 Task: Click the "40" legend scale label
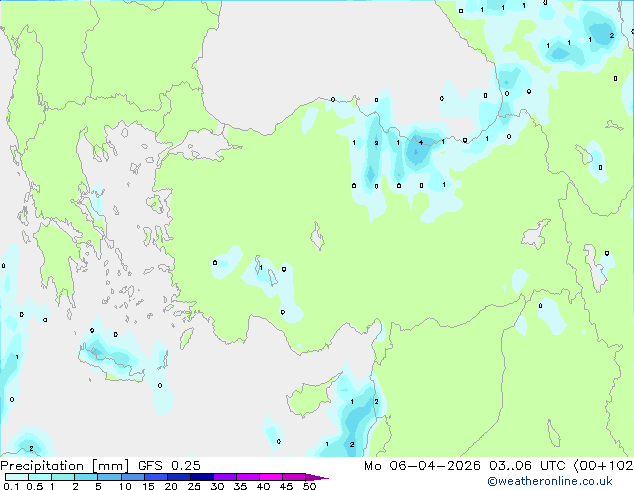(264, 486)
